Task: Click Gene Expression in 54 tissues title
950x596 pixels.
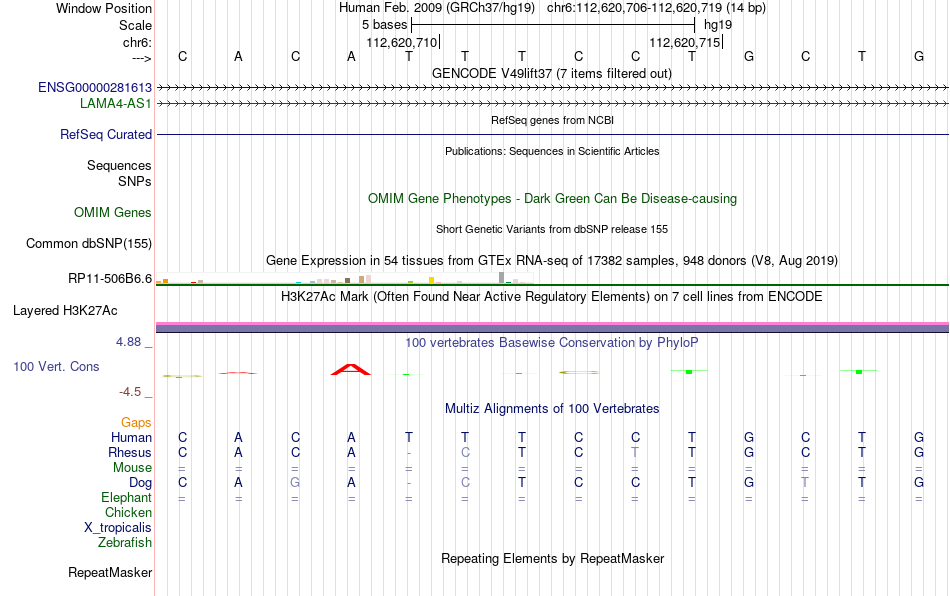Action: coord(552,260)
